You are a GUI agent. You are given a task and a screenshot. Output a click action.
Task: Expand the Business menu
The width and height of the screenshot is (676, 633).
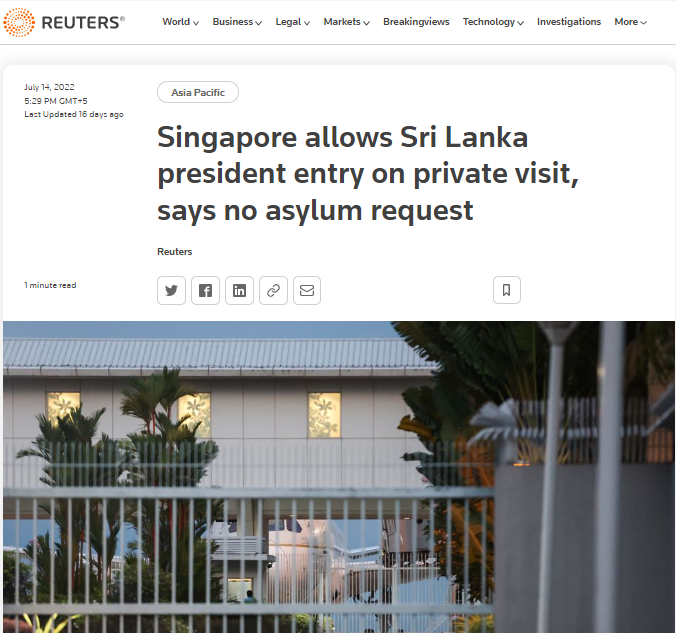237,22
